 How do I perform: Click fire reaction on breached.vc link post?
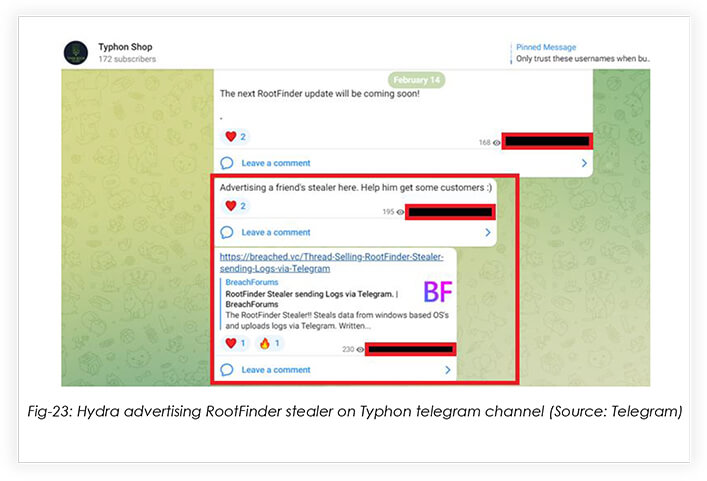(270, 344)
